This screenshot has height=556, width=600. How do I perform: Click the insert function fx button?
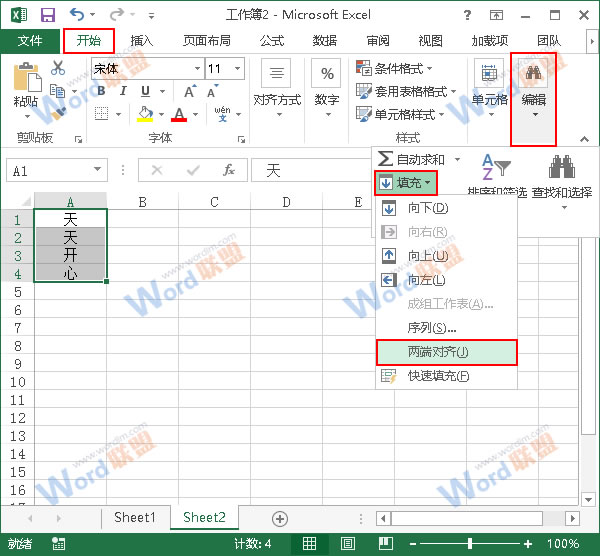229,170
